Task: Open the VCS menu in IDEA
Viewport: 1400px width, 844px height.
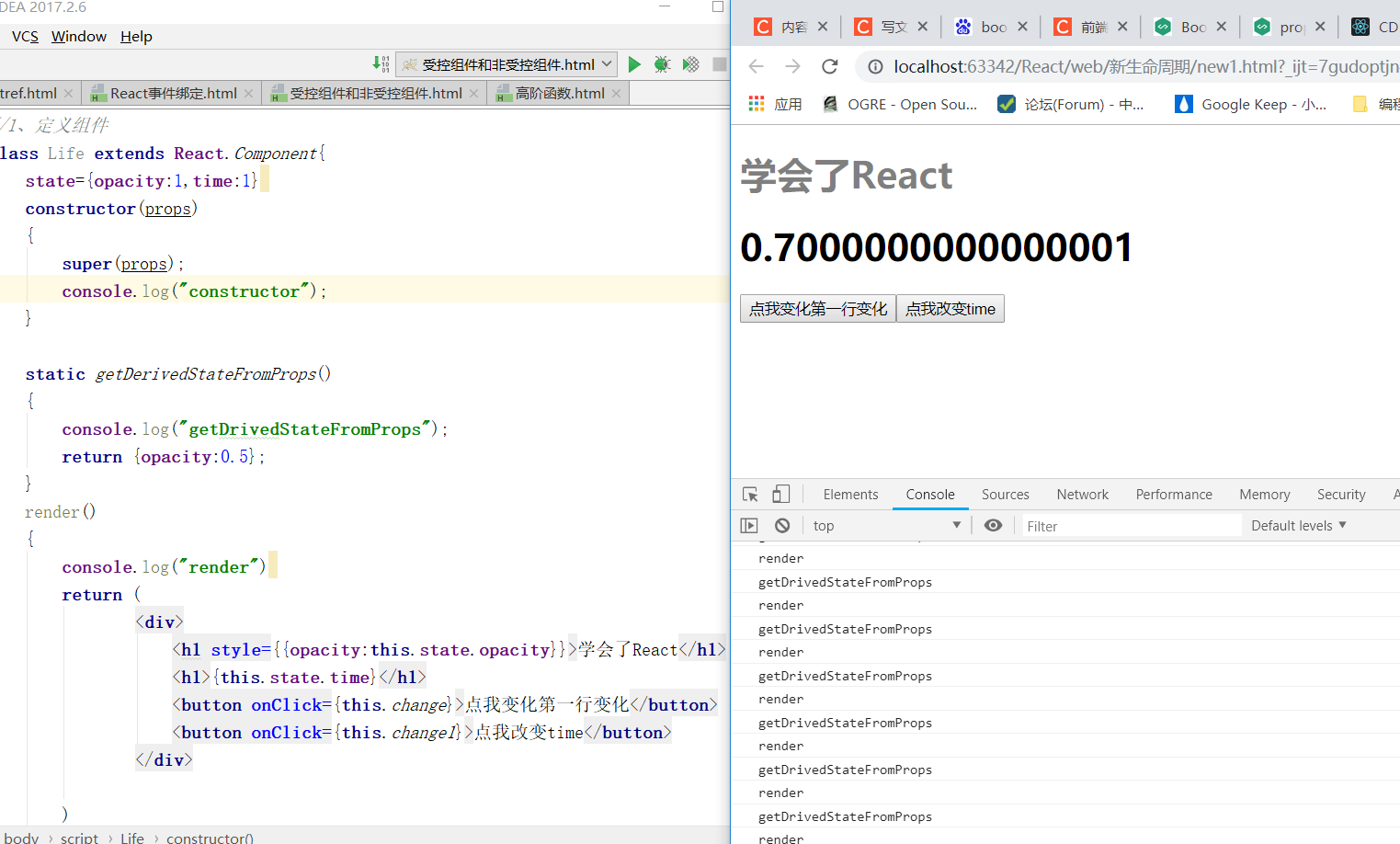Action: coord(25,37)
